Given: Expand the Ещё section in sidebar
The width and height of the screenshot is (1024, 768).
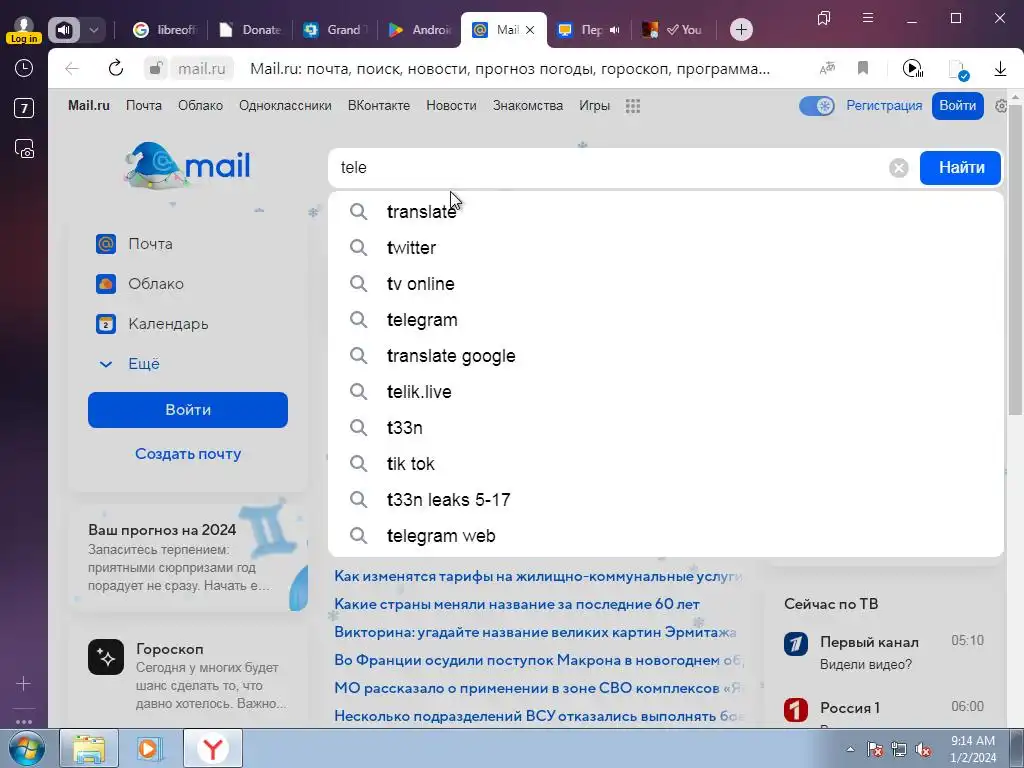Looking at the screenshot, I should 129,364.
